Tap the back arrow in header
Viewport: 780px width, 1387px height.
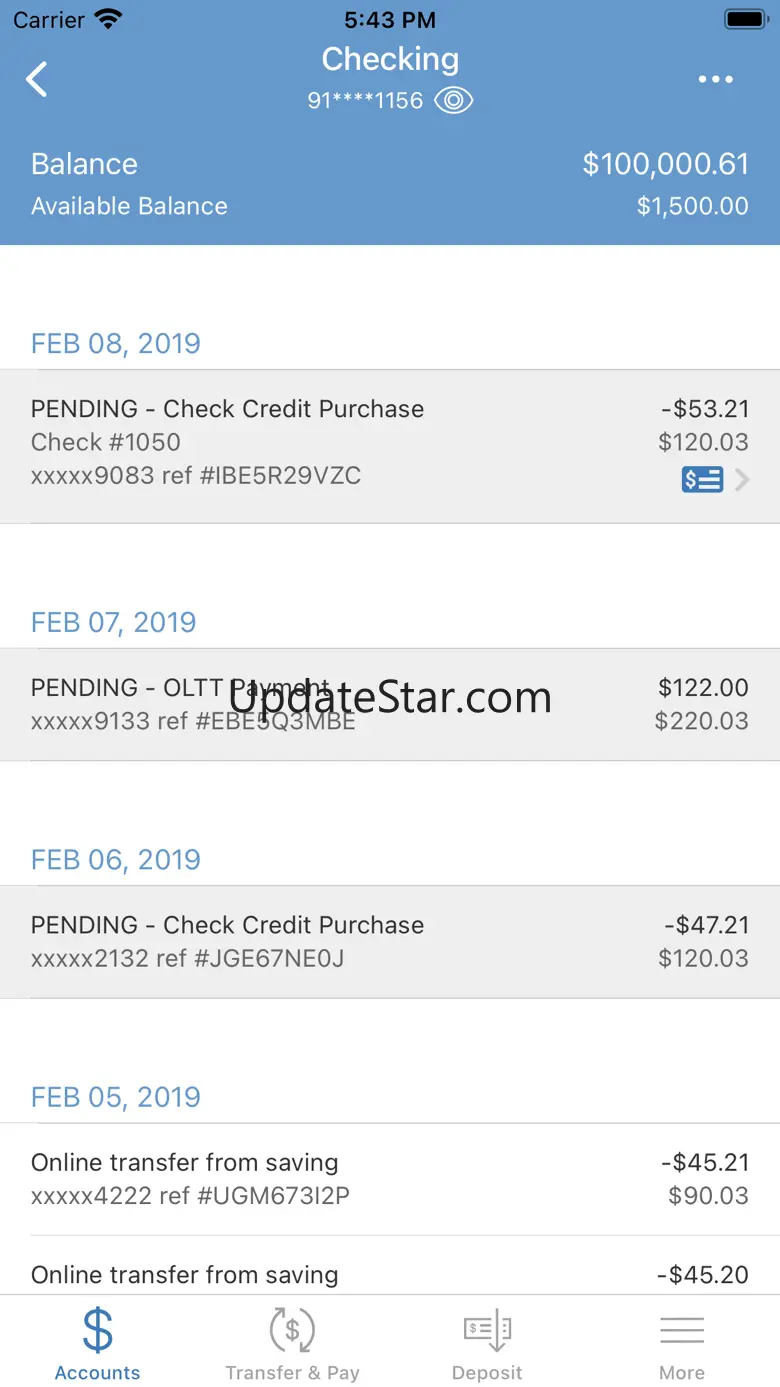click(37, 79)
